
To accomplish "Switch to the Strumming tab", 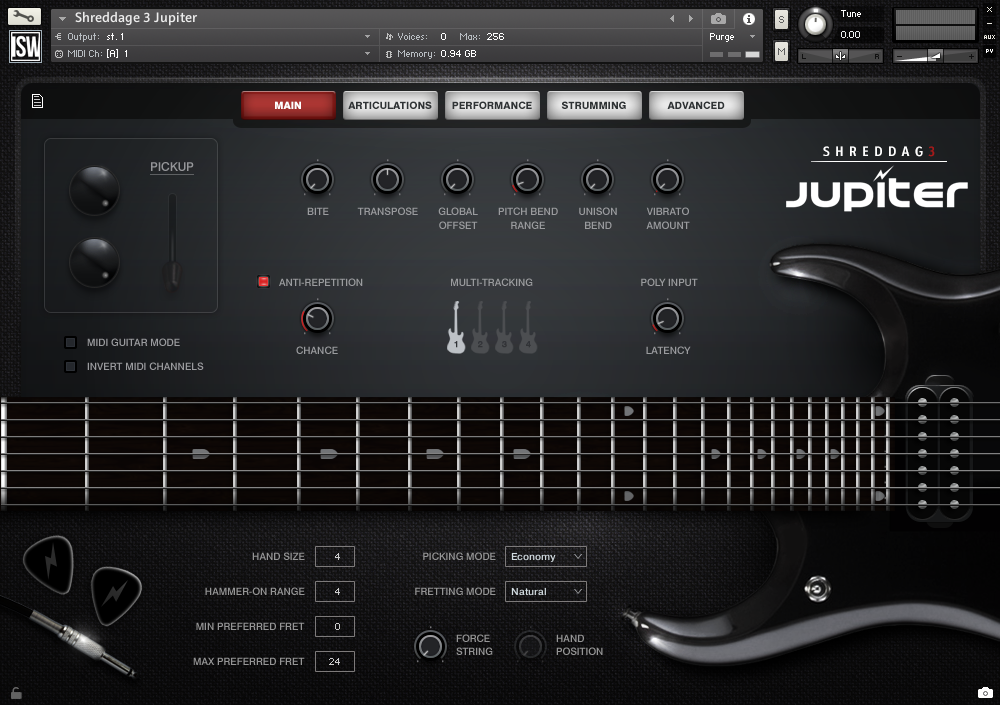I will [x=594, y=104].
